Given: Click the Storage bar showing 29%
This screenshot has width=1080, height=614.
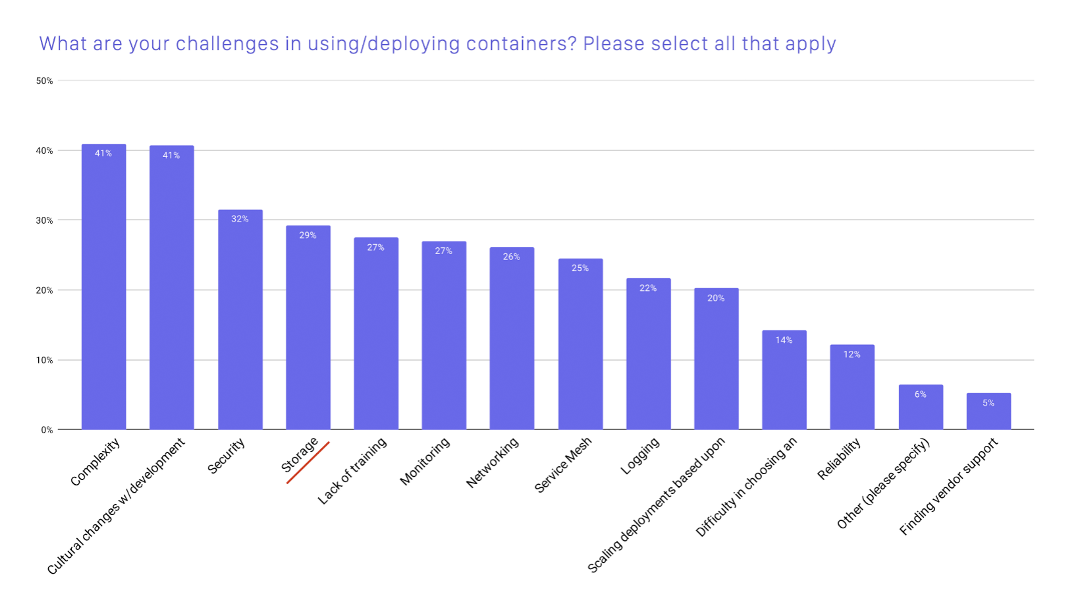Looking at the screenshot, I should (x=308, y=328).
